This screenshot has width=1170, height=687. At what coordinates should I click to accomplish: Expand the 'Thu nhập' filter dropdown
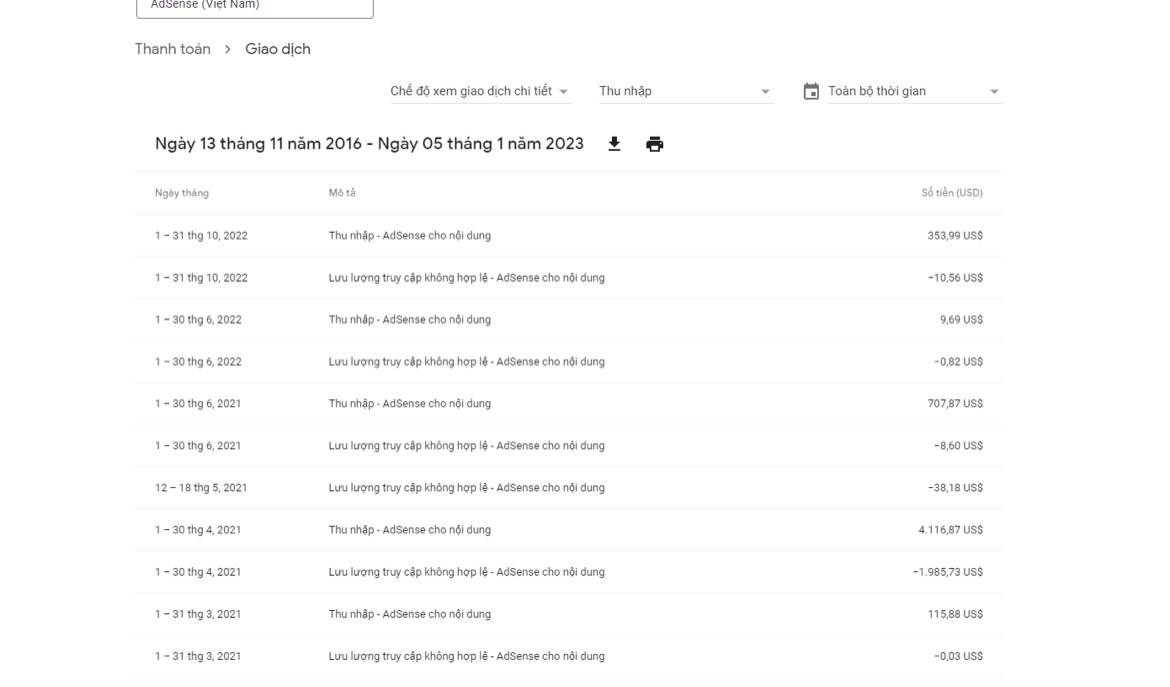pyautogui.click(x=685, y=91)
